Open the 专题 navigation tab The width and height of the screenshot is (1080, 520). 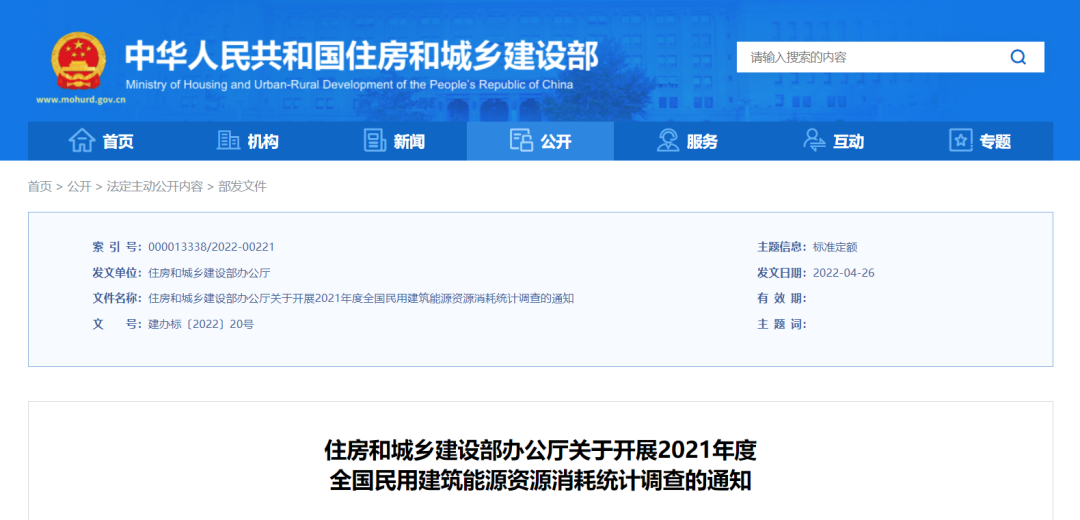pyautogui.click(x=979, y=141)
